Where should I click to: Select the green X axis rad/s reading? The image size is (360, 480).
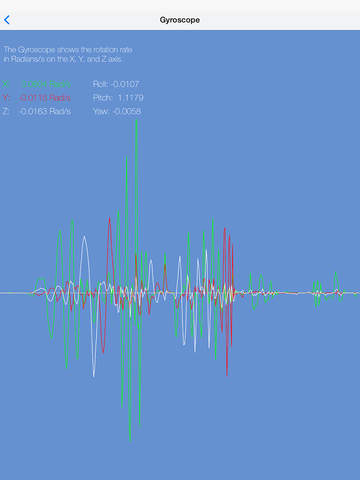[x=46, y=84]
